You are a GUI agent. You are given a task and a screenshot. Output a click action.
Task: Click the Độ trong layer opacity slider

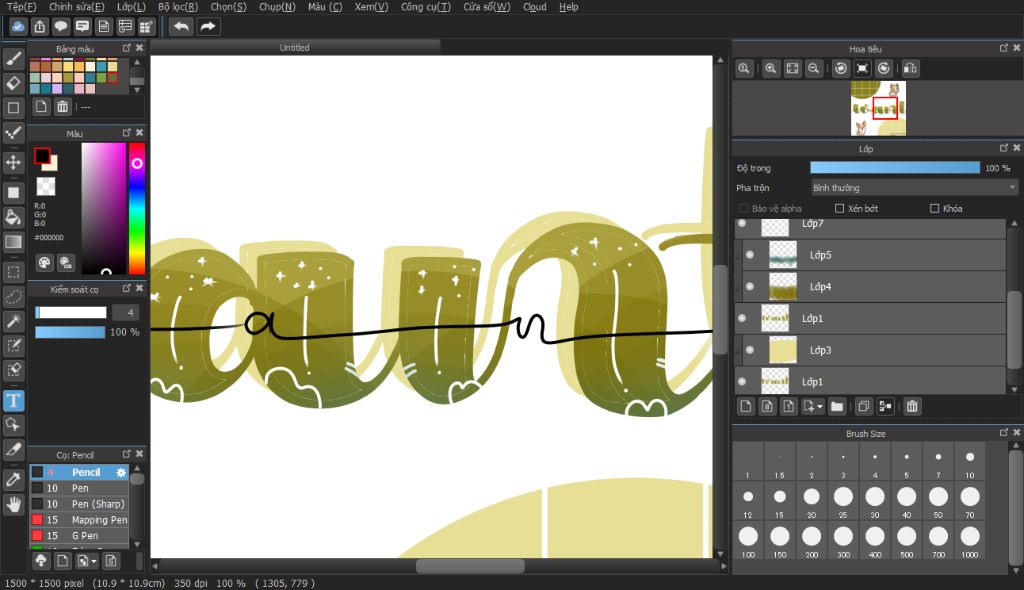[895, 168]
